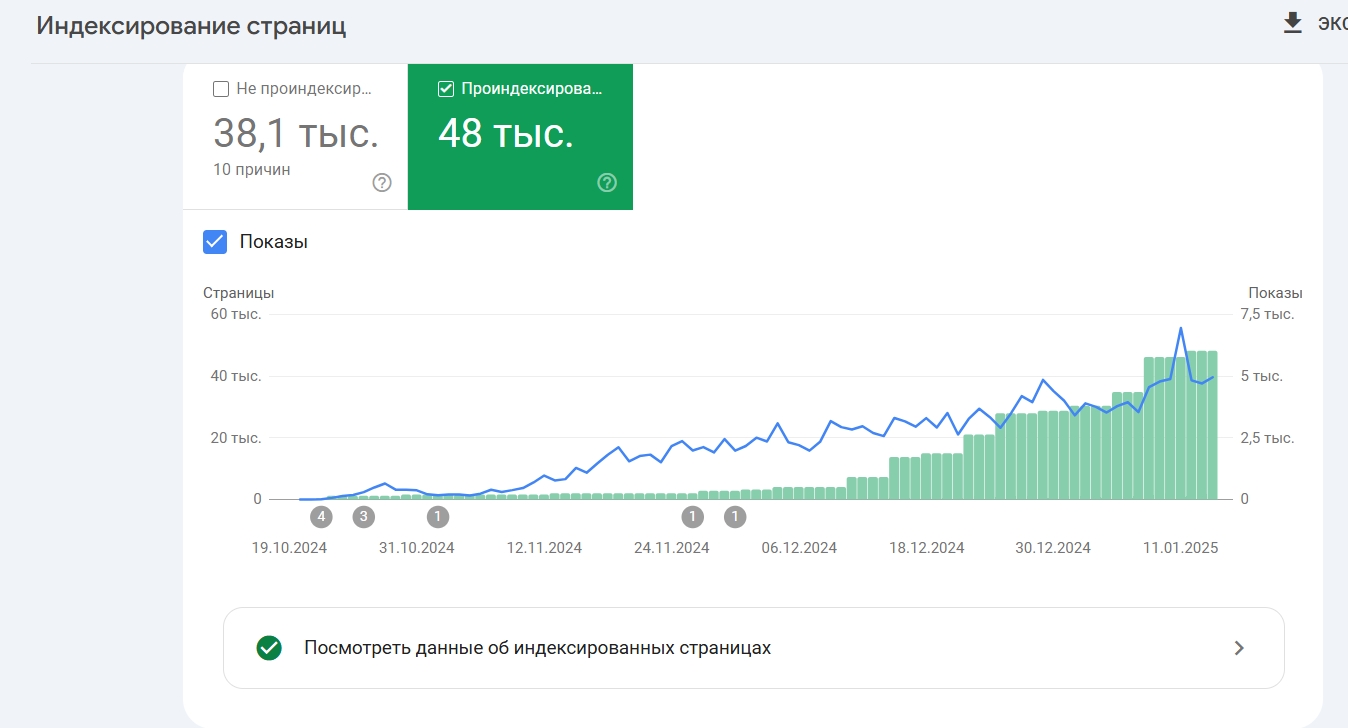Click the green checkmark circle icon
Screen dimensions: 1348x728
(x=268, y=648)
